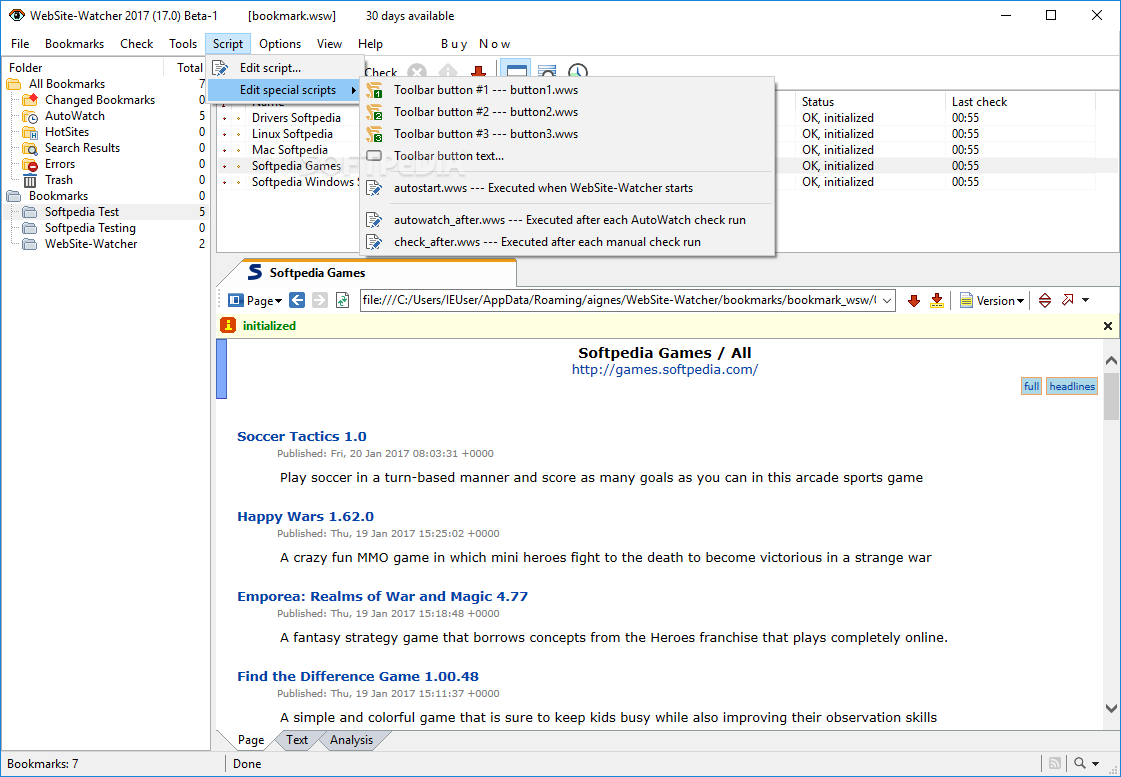This screenshot has width=1121, height=777.
Task: Click the Buy Now link
Action: (475, 44)
